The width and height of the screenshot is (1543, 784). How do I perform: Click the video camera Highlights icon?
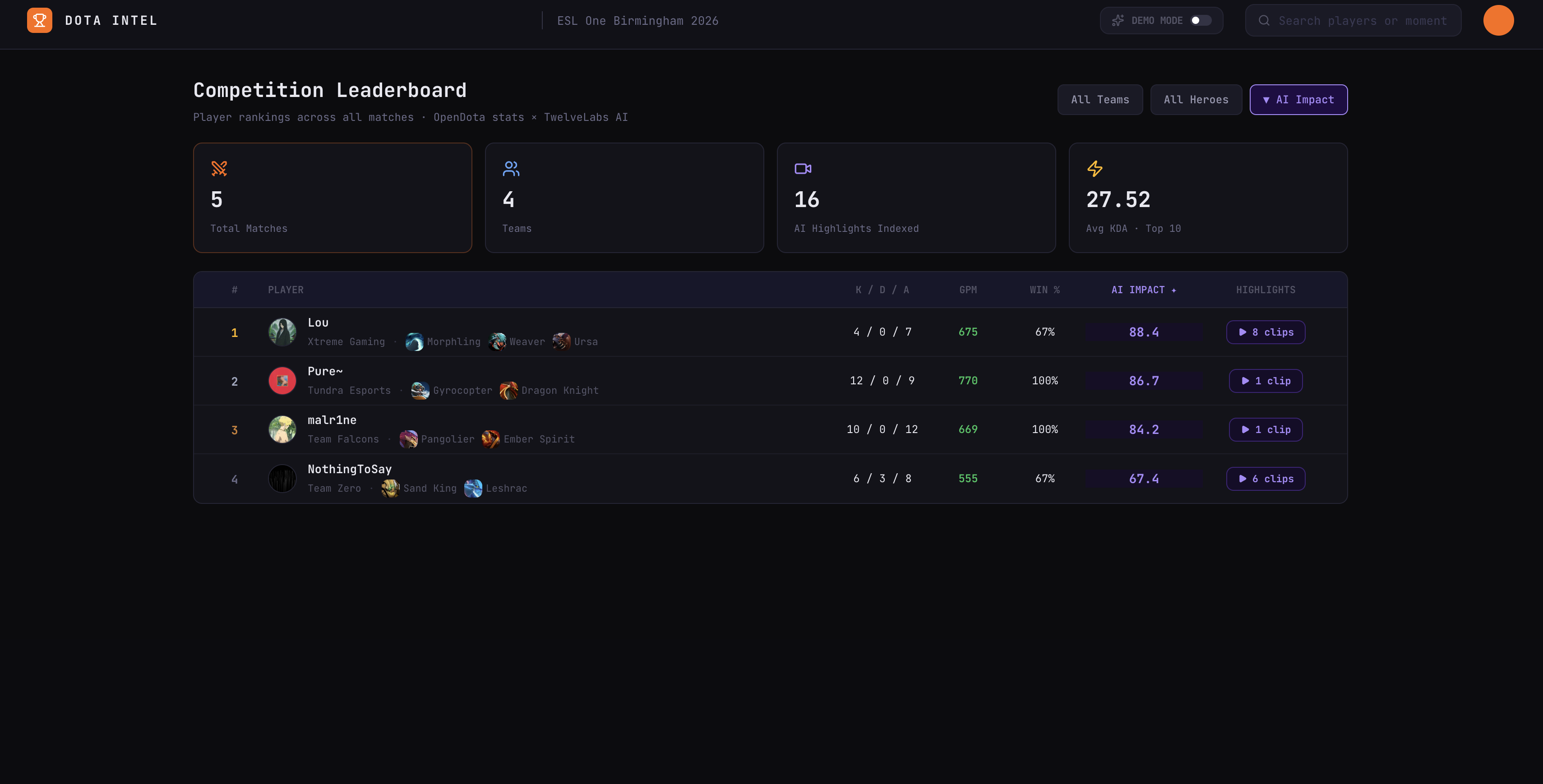coord(803,168)
